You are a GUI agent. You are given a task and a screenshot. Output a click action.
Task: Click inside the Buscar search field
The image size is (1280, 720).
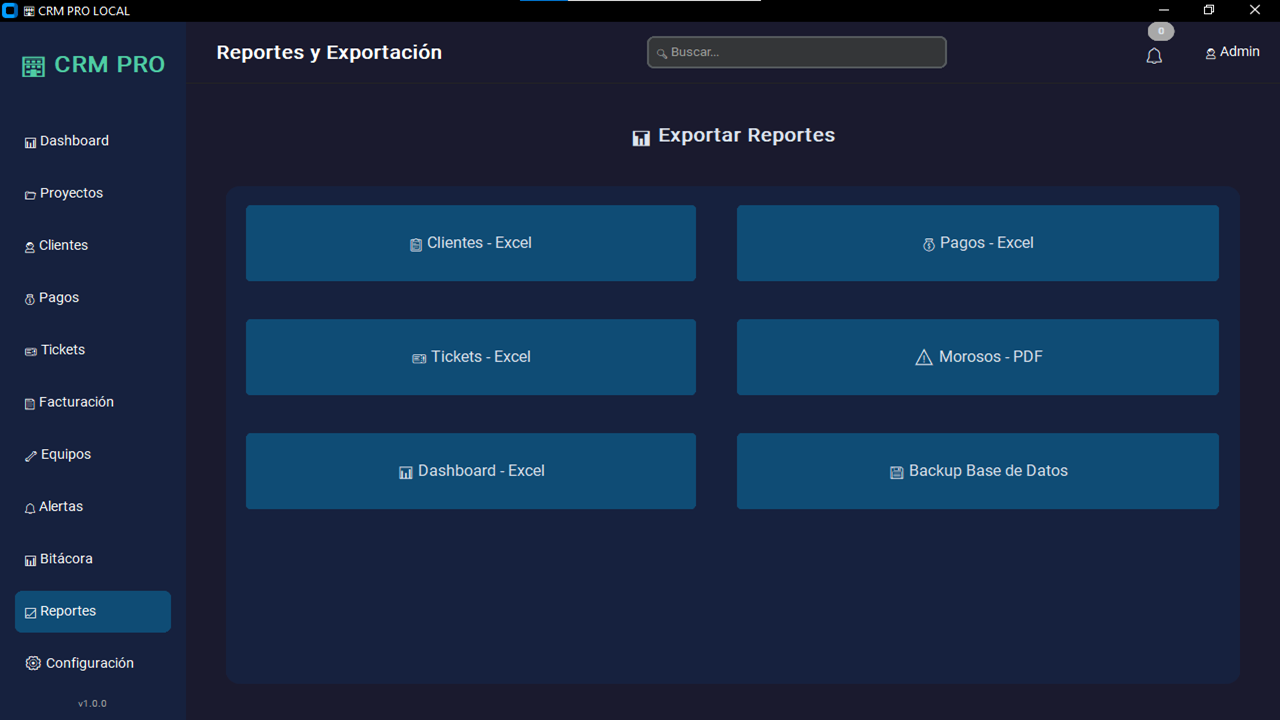796,52
